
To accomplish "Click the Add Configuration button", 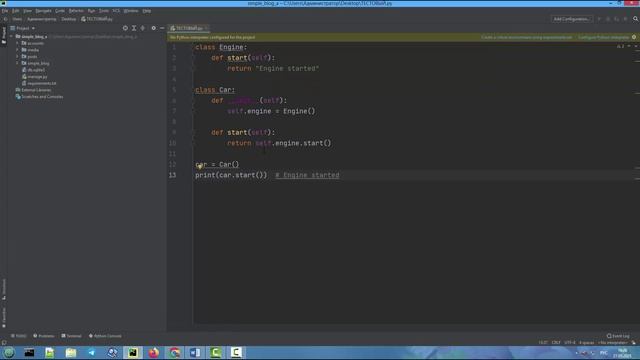I will (571, 19).
